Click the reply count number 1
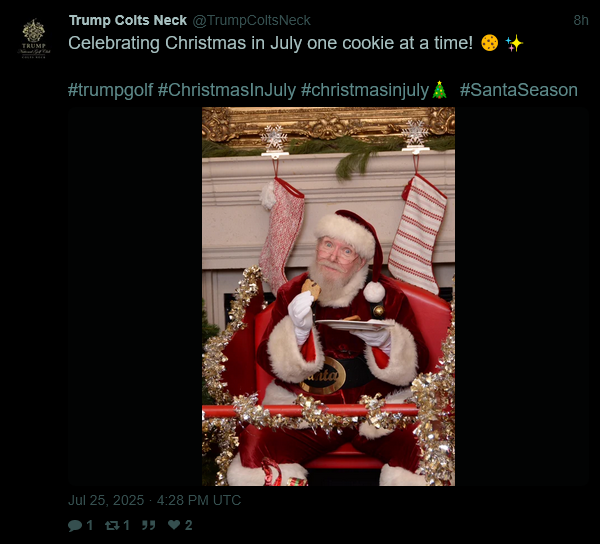The width and height of the screenshot is (600, 544). [90, 525]
